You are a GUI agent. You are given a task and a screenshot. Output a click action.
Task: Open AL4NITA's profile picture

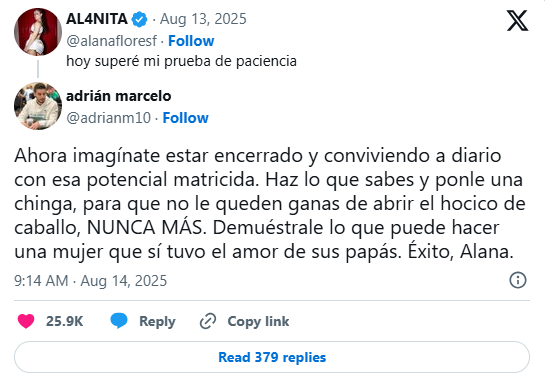click(x=38, y=32)
